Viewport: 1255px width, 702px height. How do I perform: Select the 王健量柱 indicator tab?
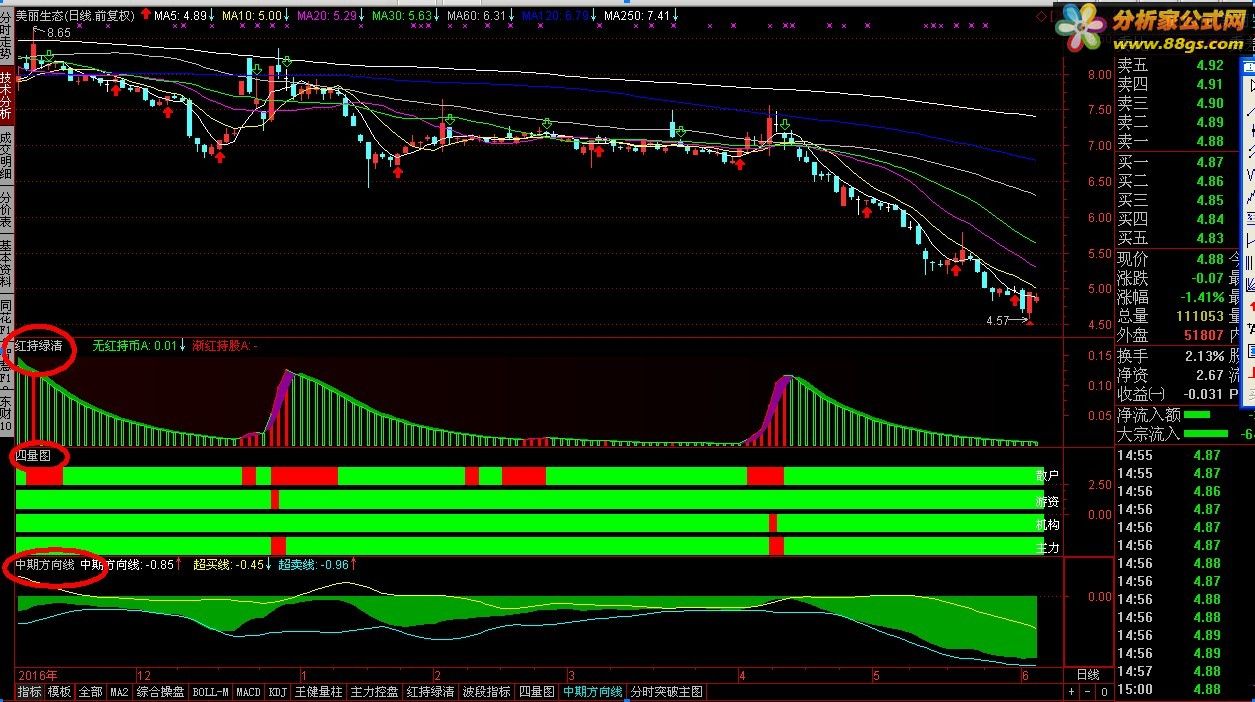click(x=319, y=692)
